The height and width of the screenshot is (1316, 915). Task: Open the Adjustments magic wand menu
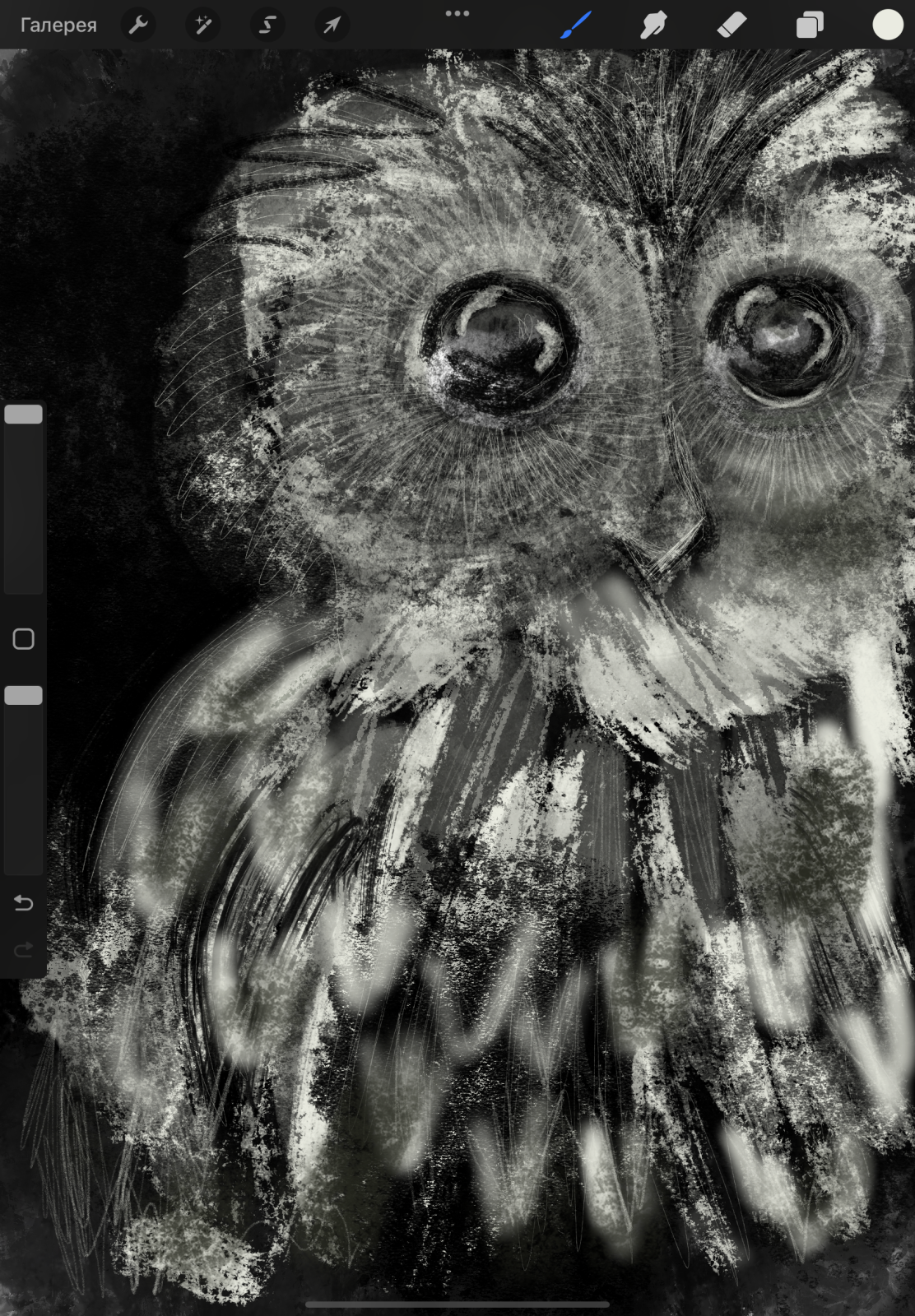(202, 25)
